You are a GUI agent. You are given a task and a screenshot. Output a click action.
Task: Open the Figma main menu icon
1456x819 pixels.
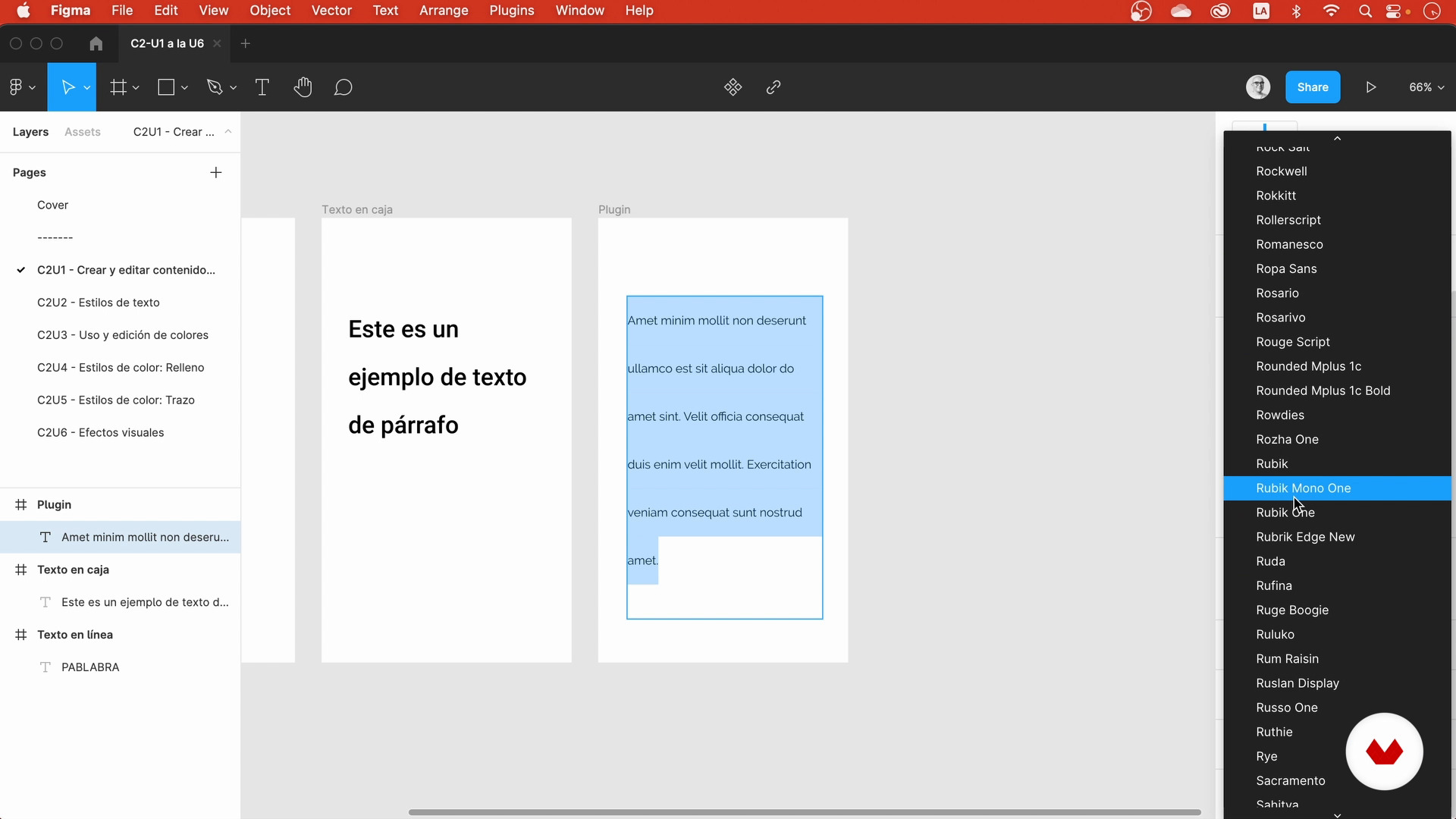pyautogui.click(x=16, y=87)
